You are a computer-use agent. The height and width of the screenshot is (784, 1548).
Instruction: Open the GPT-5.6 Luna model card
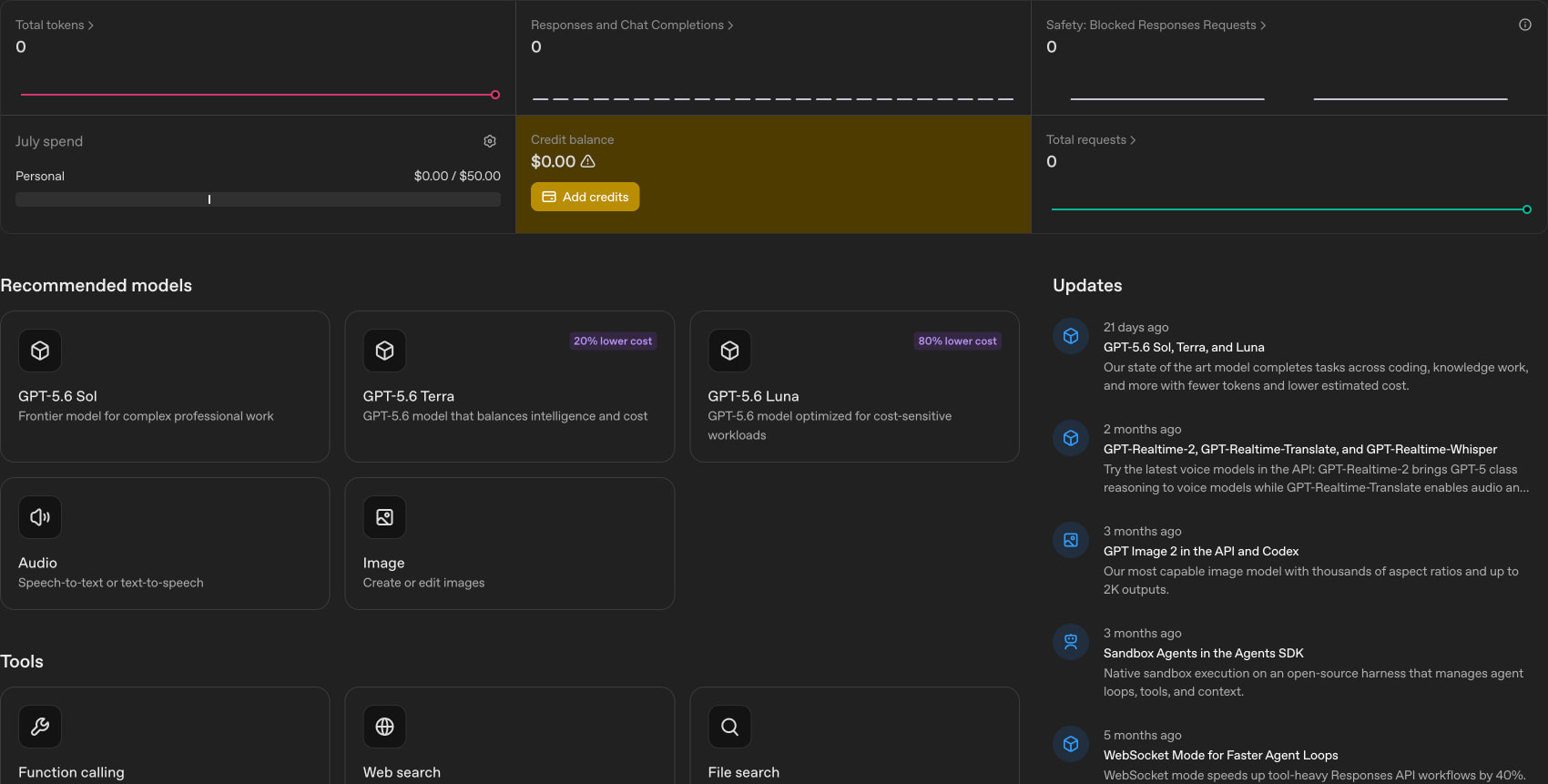[855, 386]
